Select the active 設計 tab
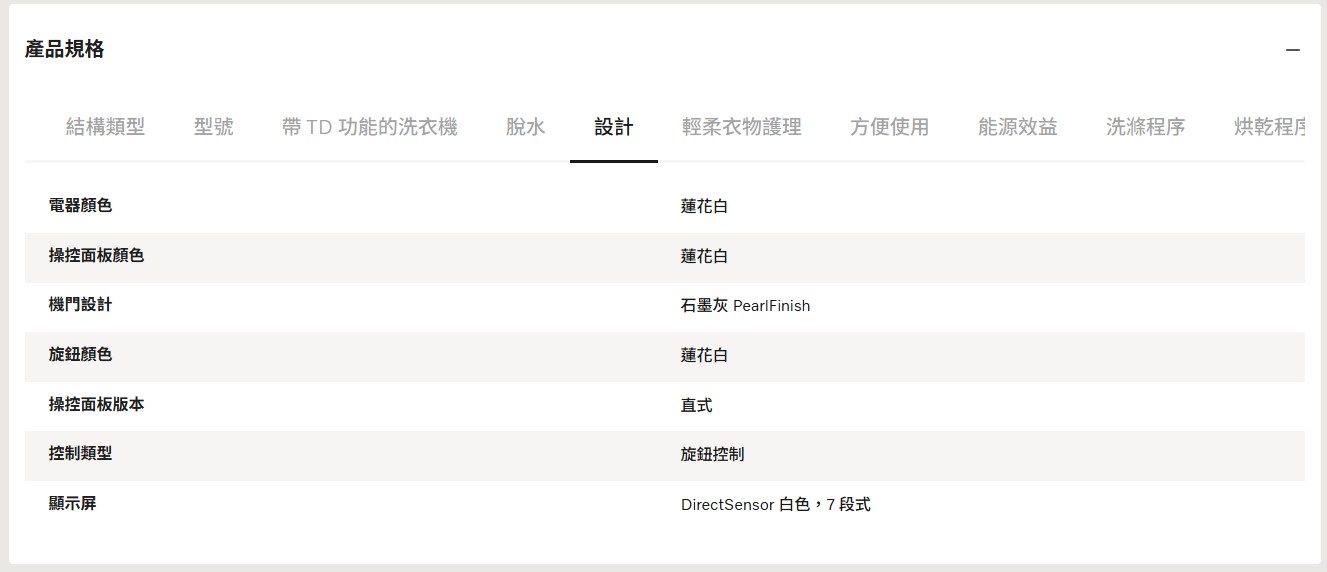The width and height of the screenshot is (1327, 572). point(614,127)
